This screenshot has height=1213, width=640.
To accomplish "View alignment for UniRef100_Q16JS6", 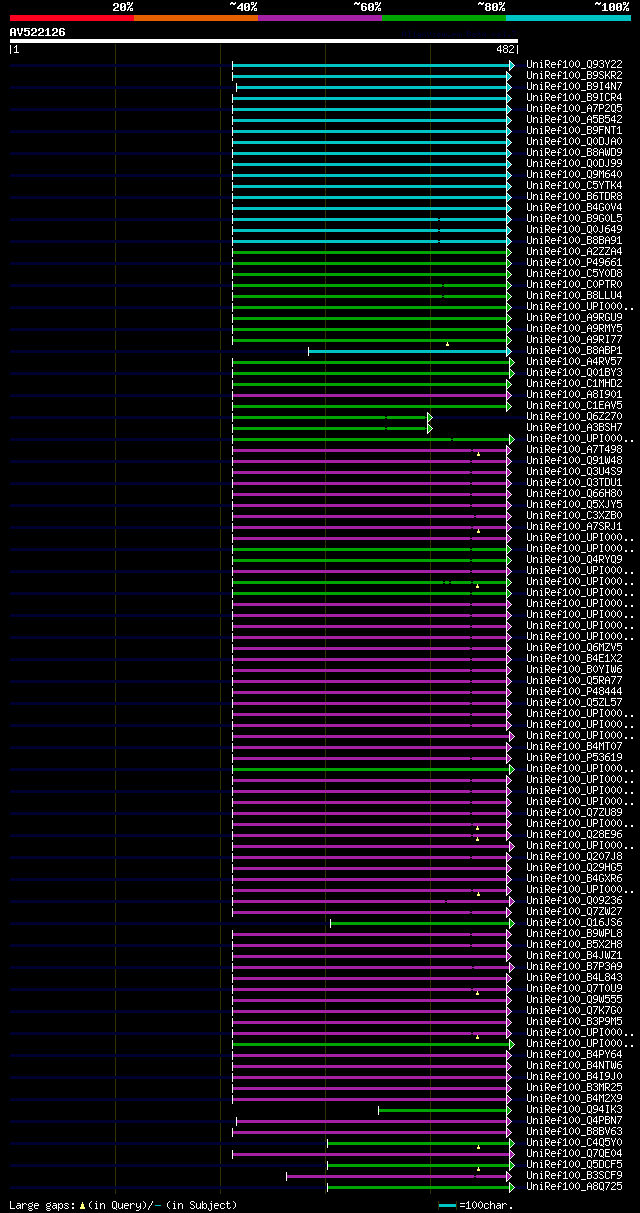I will tap(574, 922).
